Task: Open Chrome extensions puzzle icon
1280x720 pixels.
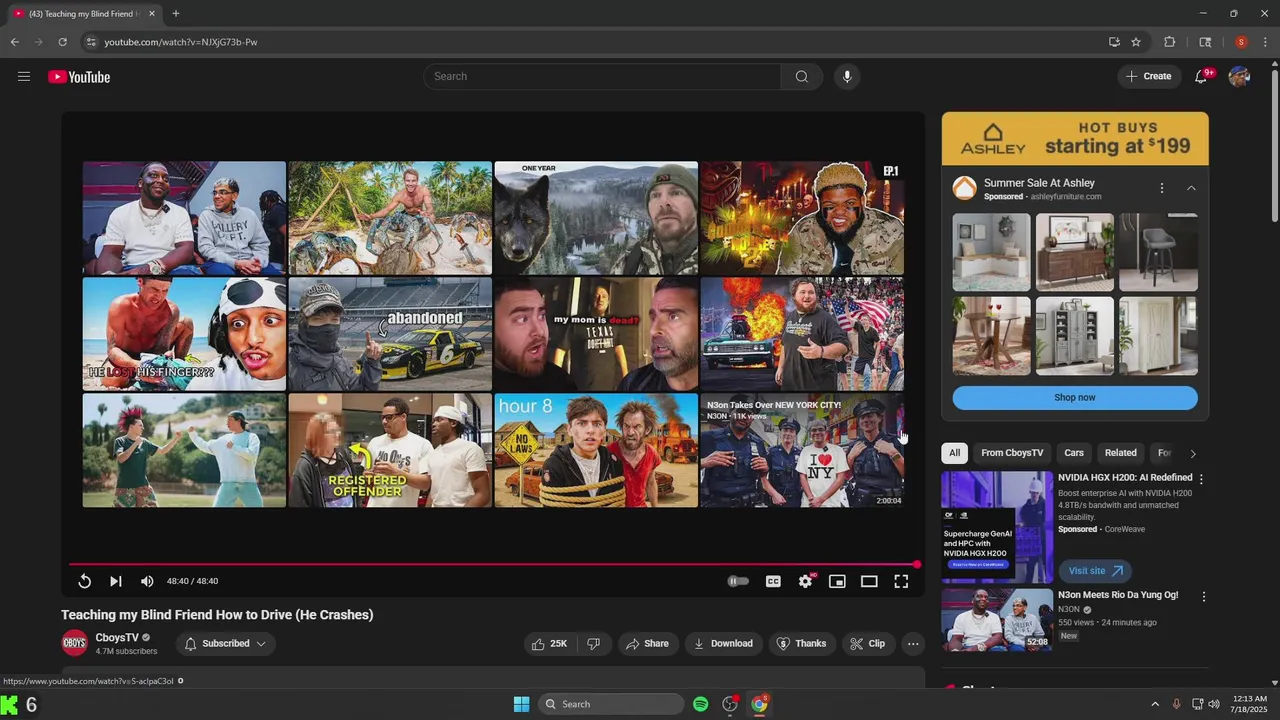Action: (x=1169, y=42)
